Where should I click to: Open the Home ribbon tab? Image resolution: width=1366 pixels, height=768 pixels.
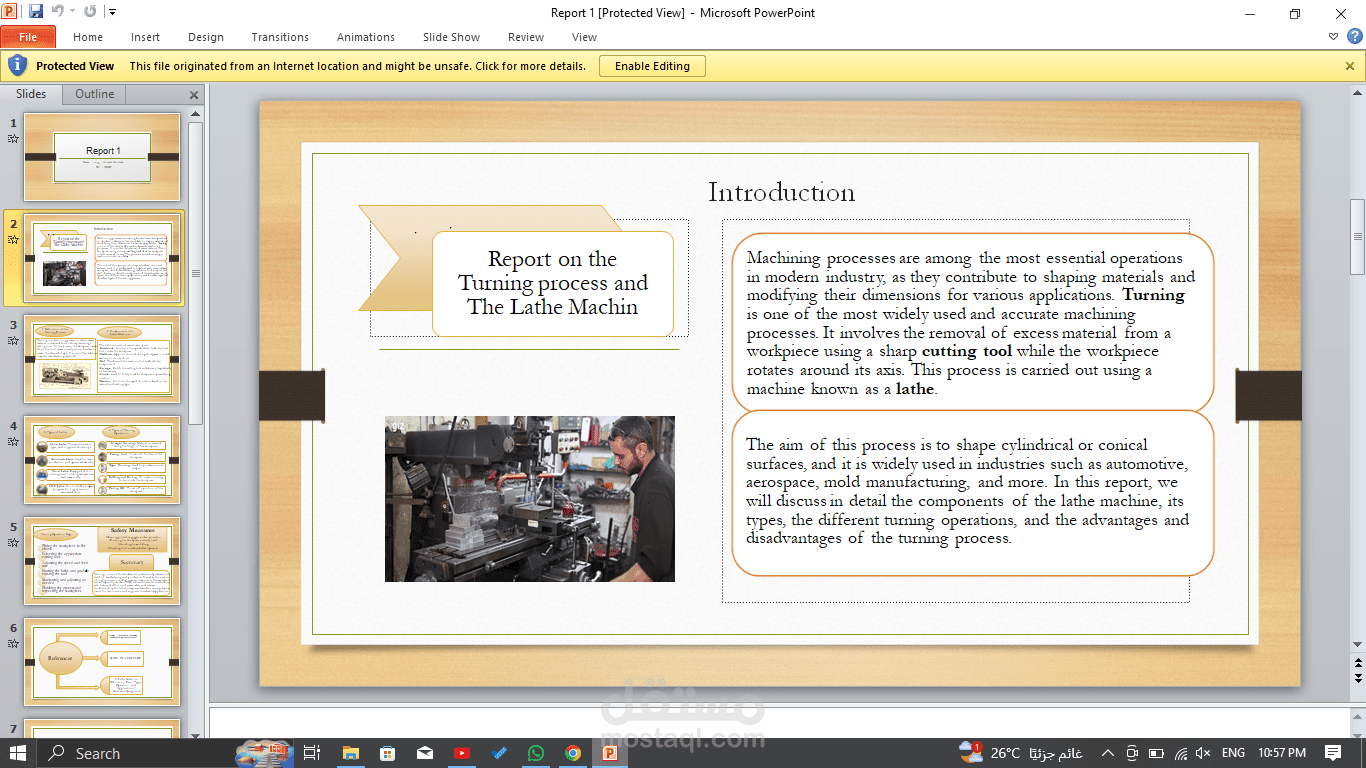(88, 37)
